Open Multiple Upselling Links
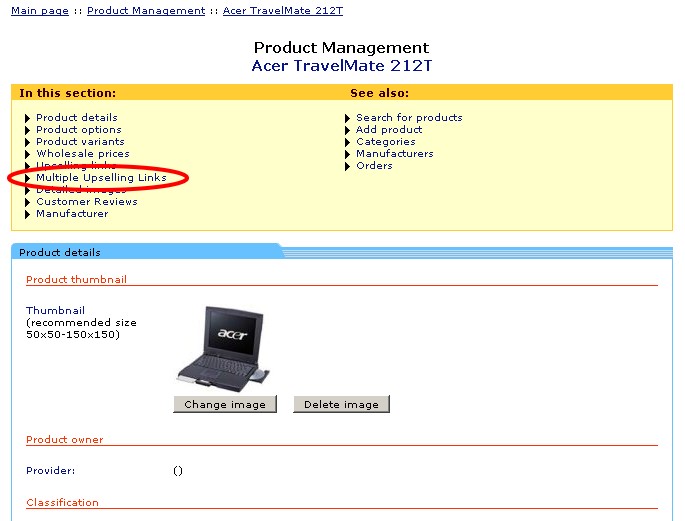The height and width of the screenshot is (521, 685). pyautogui.click(x=101, y=178)
